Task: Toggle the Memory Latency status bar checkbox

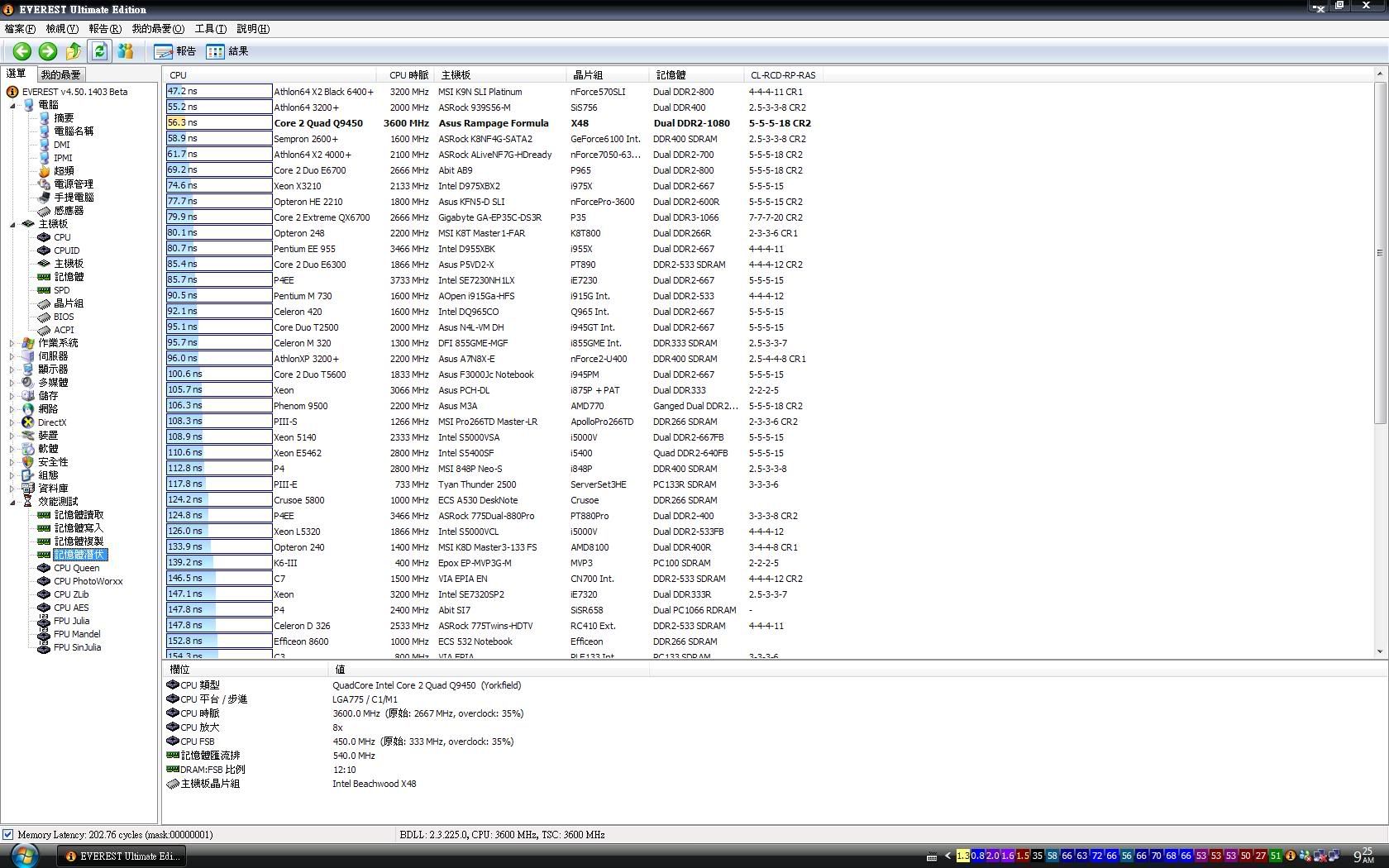Action: point(7,835)
